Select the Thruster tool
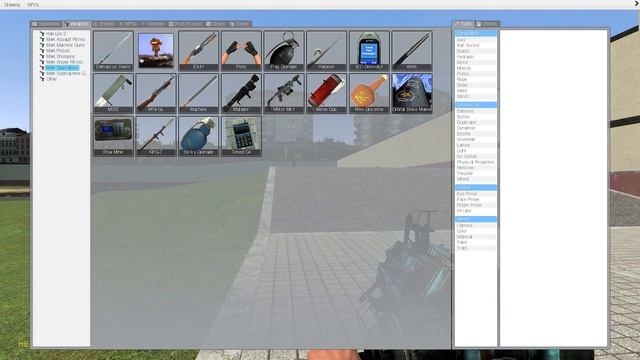The height and width of the screenshot is (360, 640). [x=476, y=173]
